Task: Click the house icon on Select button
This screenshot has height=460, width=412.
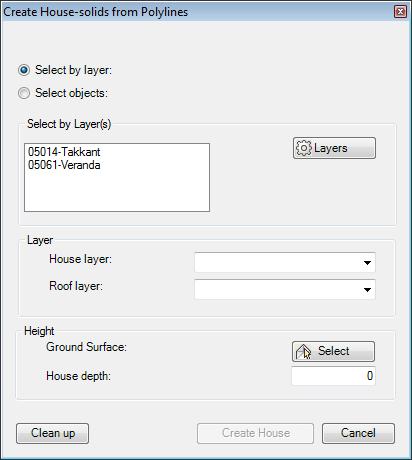Action: 303,352
